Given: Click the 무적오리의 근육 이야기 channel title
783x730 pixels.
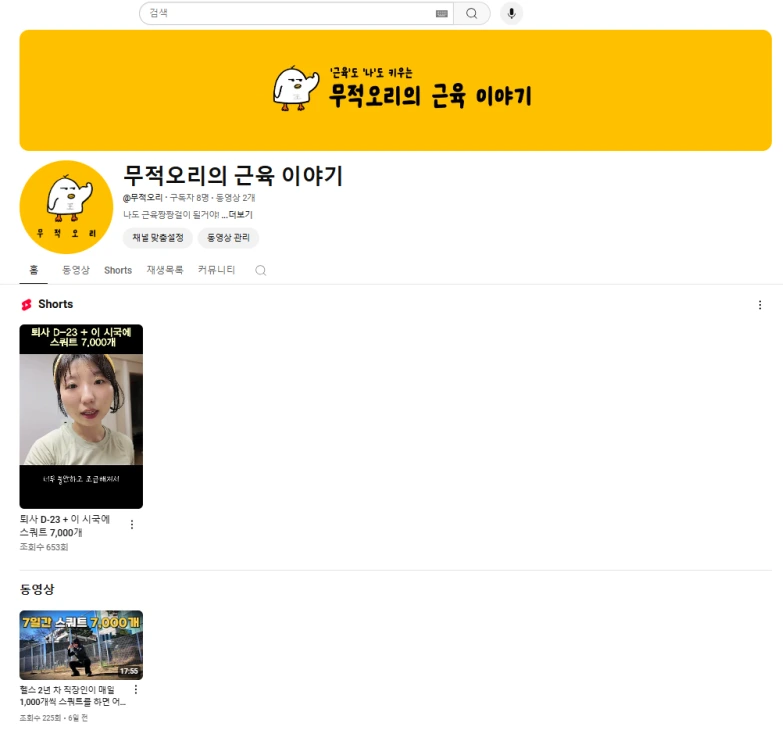Looking at the screenshot, I should click(233, 176).
